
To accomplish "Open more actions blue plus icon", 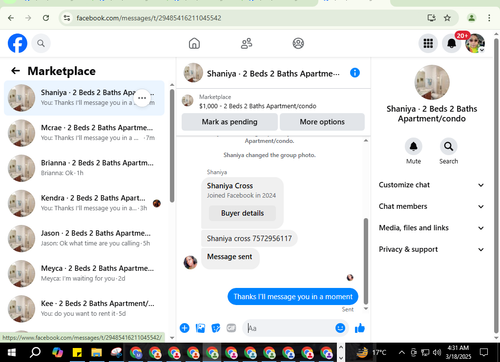I will point(184,328).
